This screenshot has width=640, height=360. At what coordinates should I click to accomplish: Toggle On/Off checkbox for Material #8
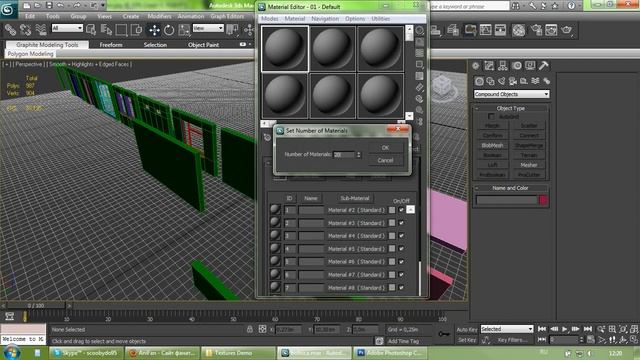tap(401, 288)
